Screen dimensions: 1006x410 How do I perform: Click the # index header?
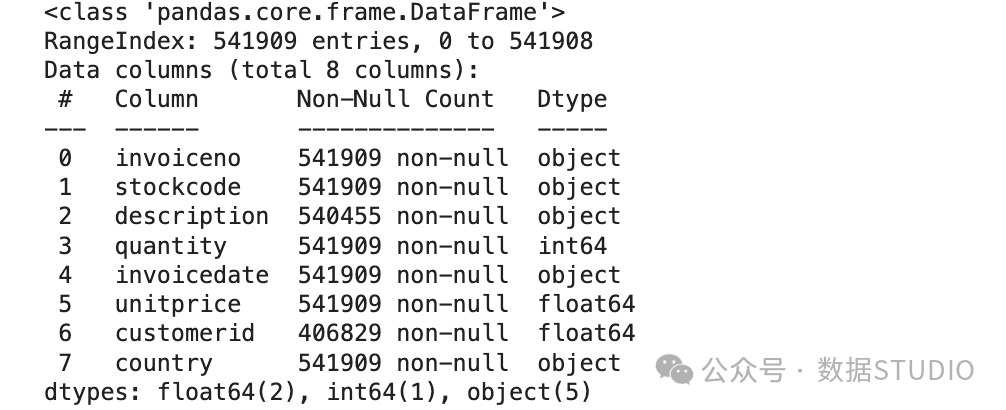pos(65,99)
